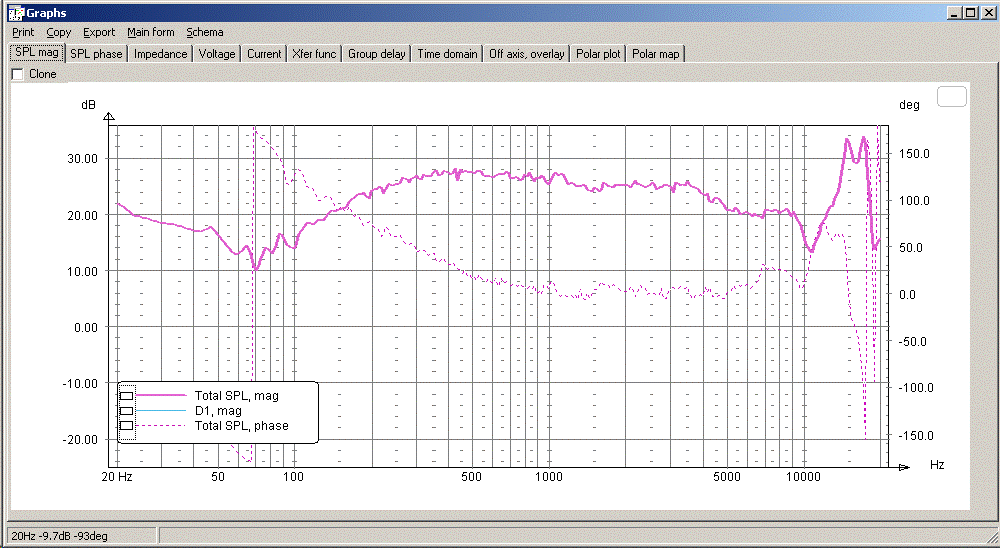Click the blank button at the graph's top right
The image size is (1000, 548).
tap(952, 97)
